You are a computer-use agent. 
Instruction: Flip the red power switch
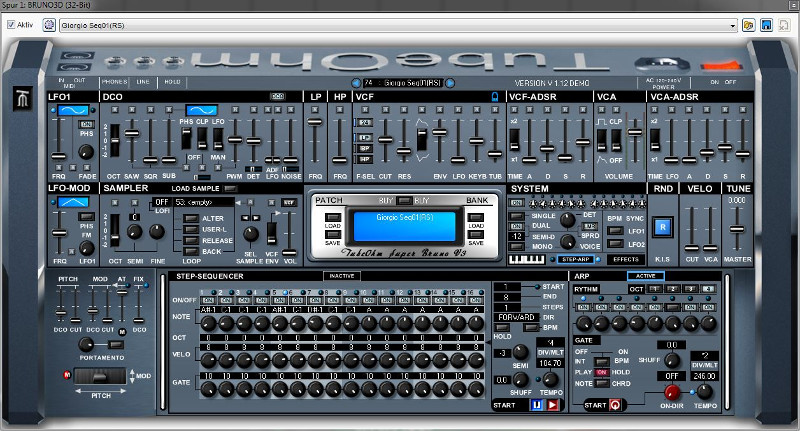coord(721,65)
